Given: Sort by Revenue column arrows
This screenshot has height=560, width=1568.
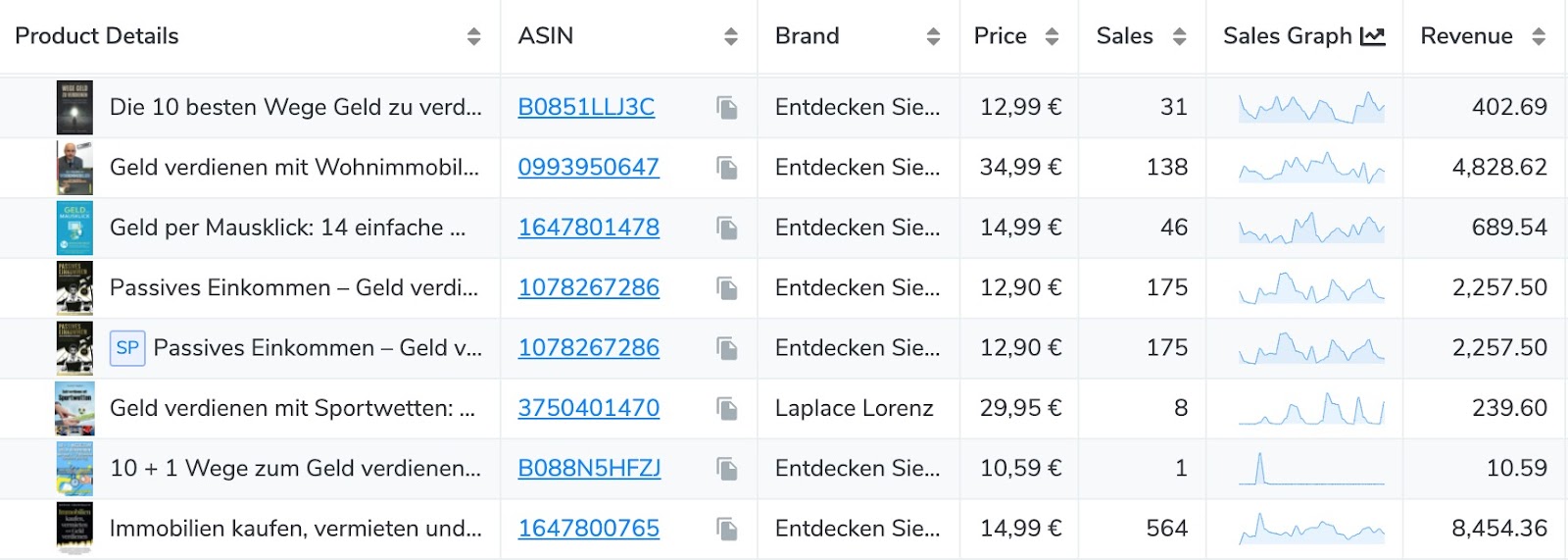Looking at the screenshot, I should [1539, 36].
